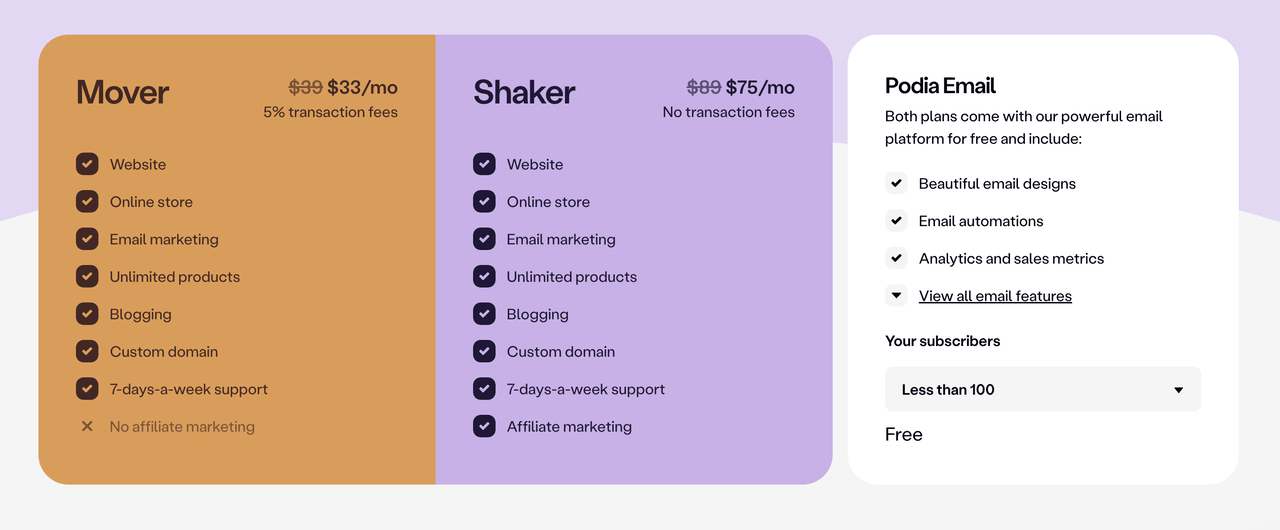Expand arrow beside View all email features

click(896, 296)
